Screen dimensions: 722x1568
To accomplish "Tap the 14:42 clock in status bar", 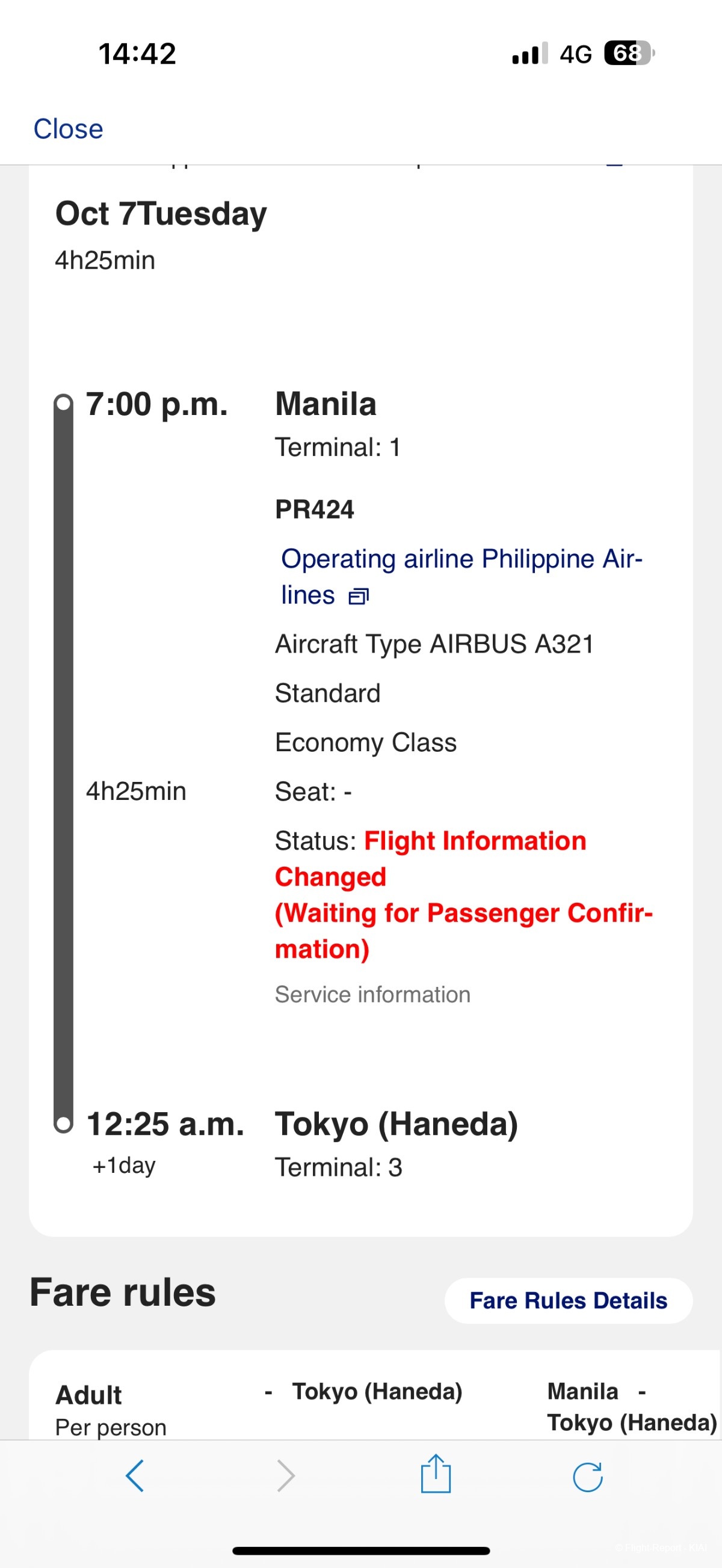I will click(x=137, y=54).
